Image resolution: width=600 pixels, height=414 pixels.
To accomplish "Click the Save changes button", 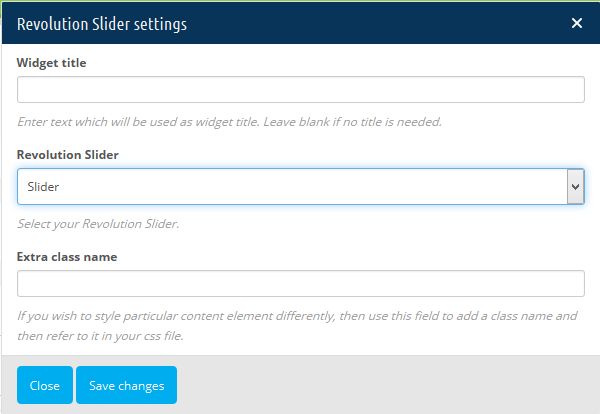I will click(x=126, y=385).
